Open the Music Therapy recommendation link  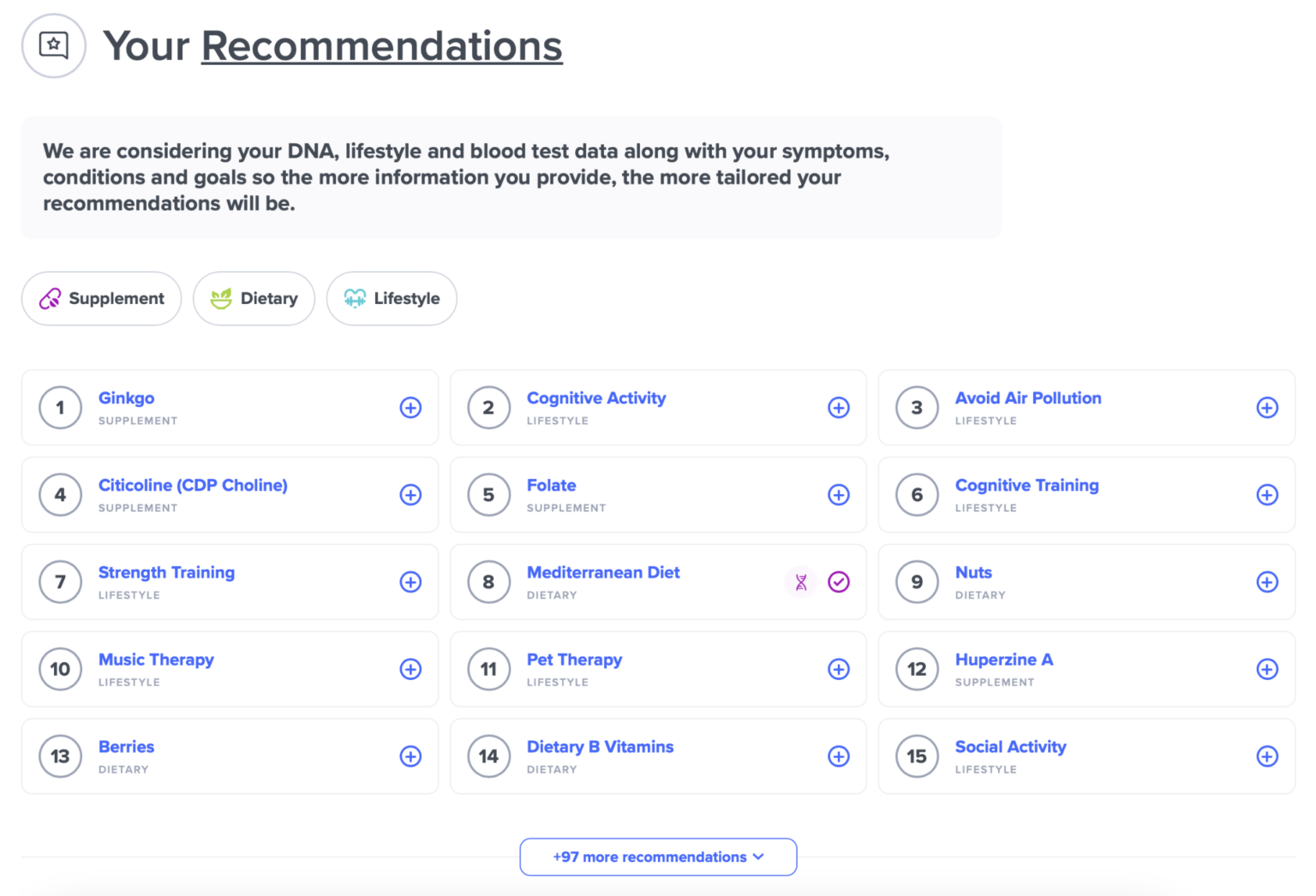156,660
